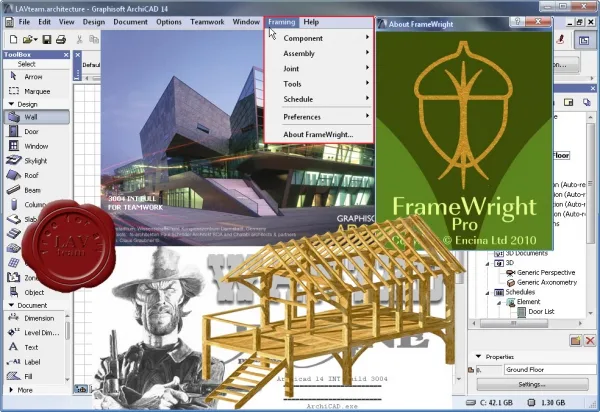Click the Print icon in toolbar

click(x=61, y=39)
